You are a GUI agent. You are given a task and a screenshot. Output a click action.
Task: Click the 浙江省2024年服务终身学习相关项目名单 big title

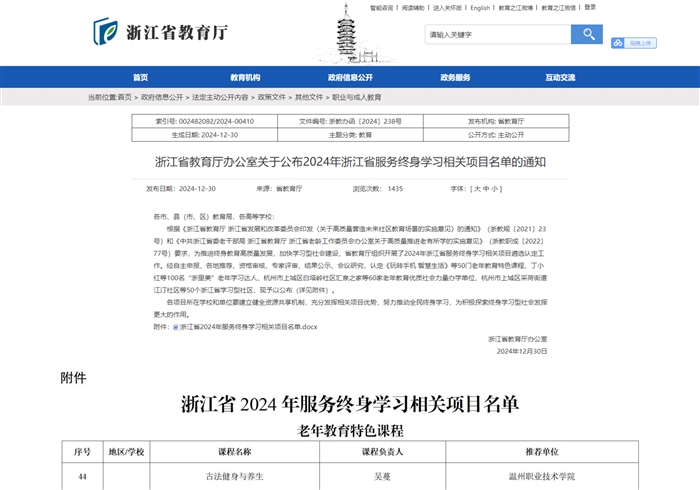(x=350, y=404)
